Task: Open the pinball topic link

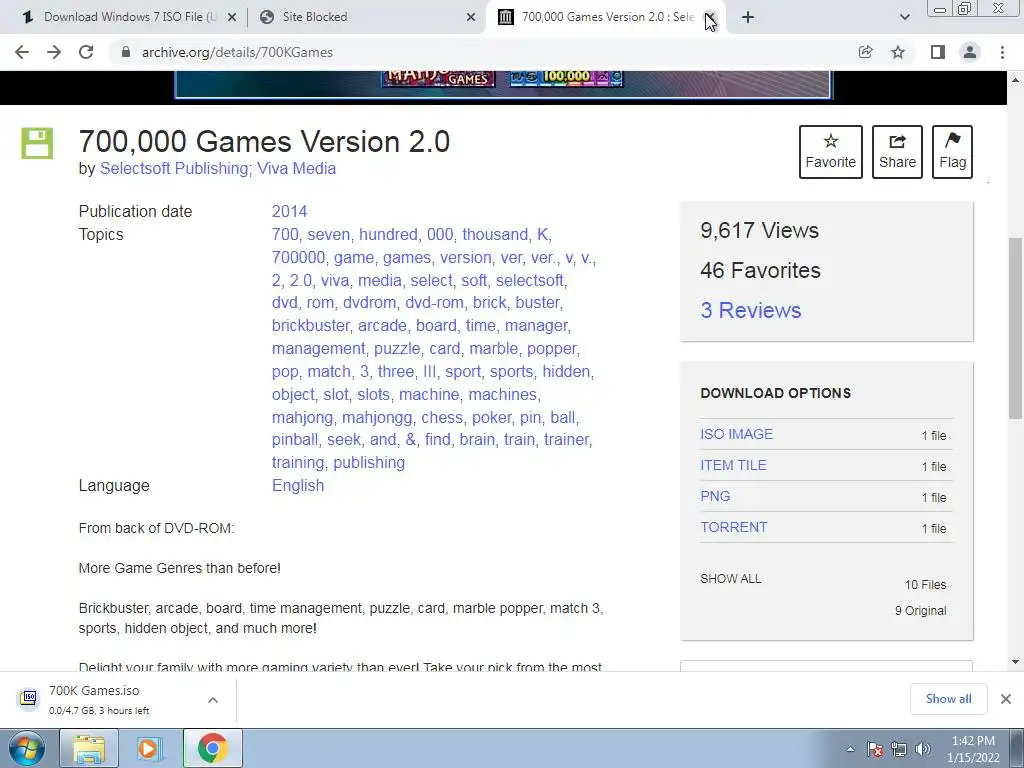Action: coord(295,440)
